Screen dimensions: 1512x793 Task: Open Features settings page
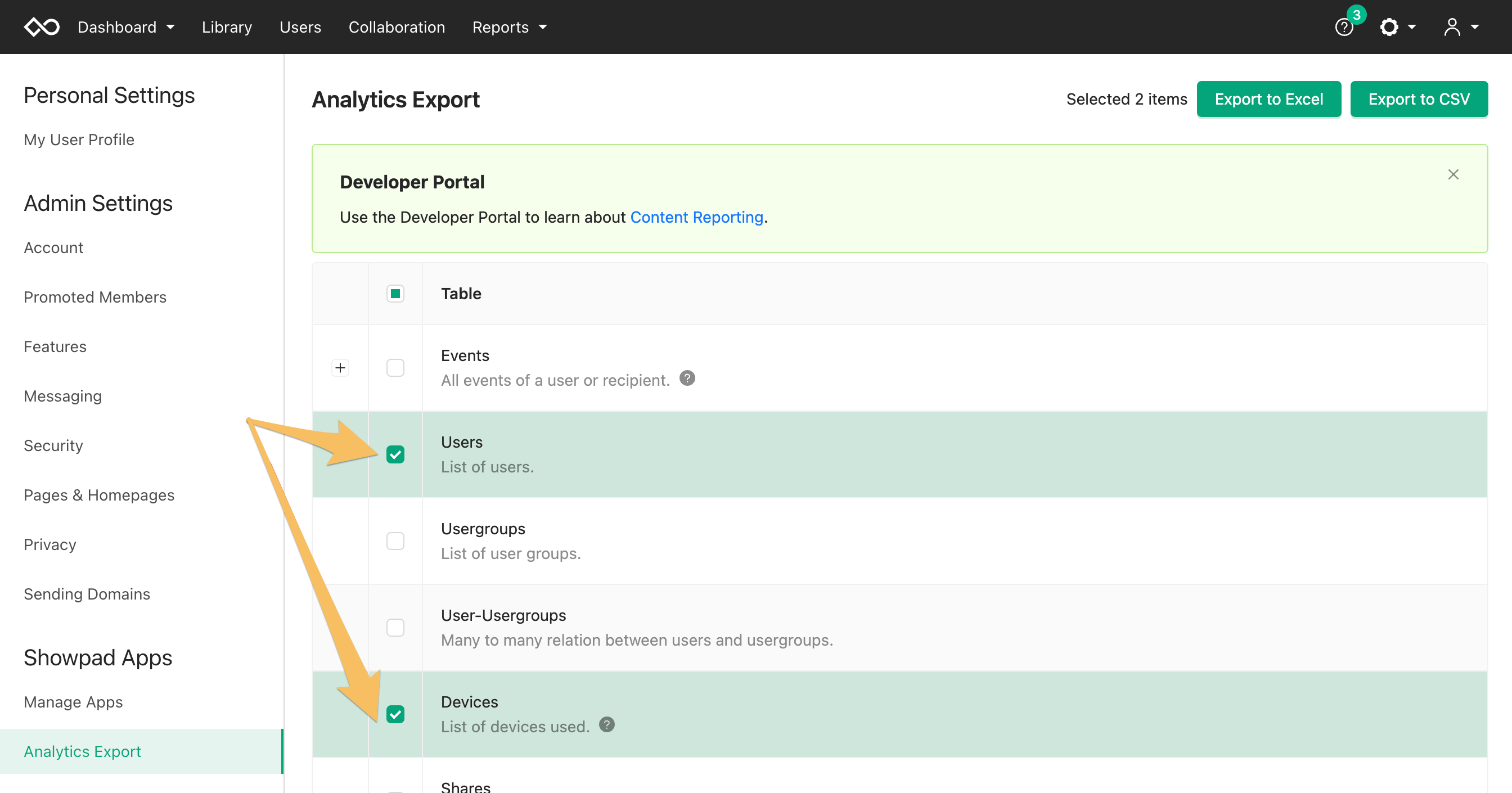coord(55,347)
